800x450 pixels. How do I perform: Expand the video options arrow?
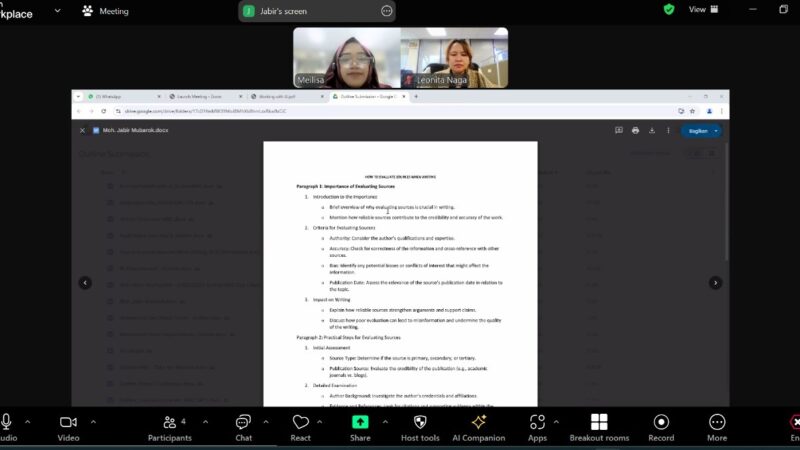pos(93,421)
